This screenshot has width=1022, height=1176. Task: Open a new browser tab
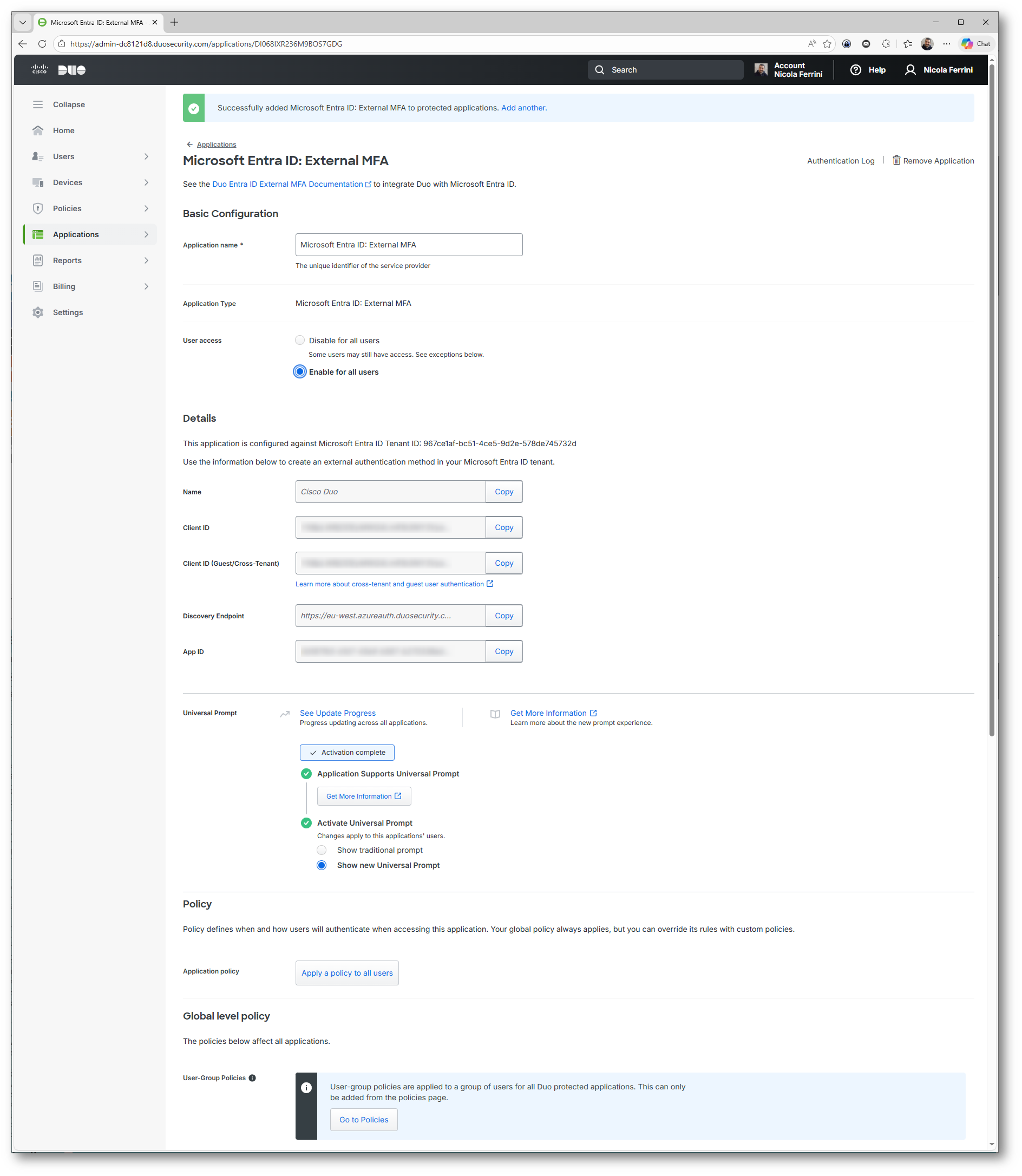pyautogui.click(x=174, y=22)
